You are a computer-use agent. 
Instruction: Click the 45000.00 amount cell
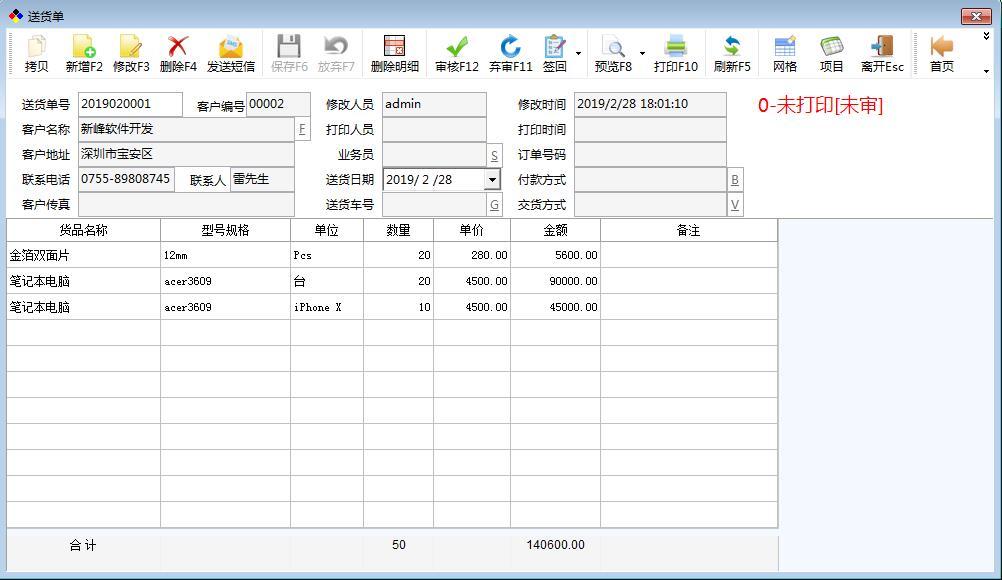555,307
